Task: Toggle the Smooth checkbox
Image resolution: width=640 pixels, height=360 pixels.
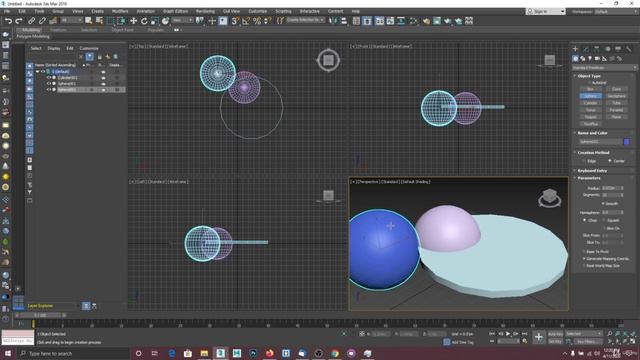Action: (x=603, y=203)
